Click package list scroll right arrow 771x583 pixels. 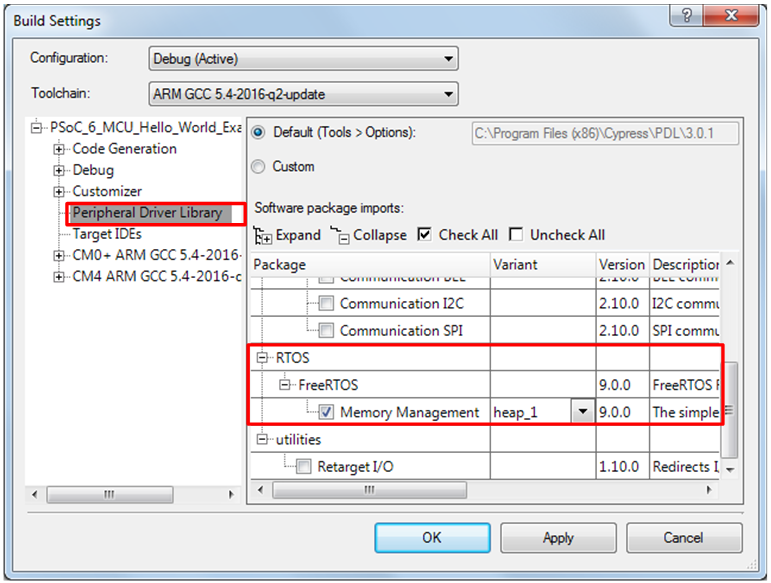coord(709,490)
